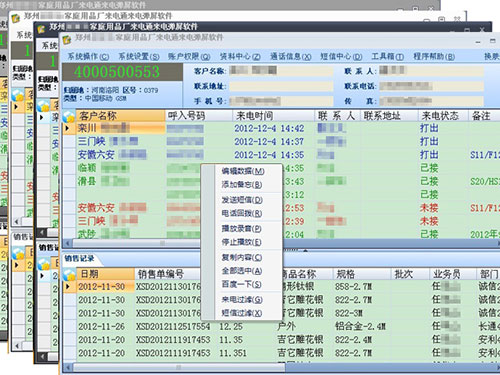500x375 pixels.
Task: Select 百度一下(S) in the context menu
Action: coord(242,284)
